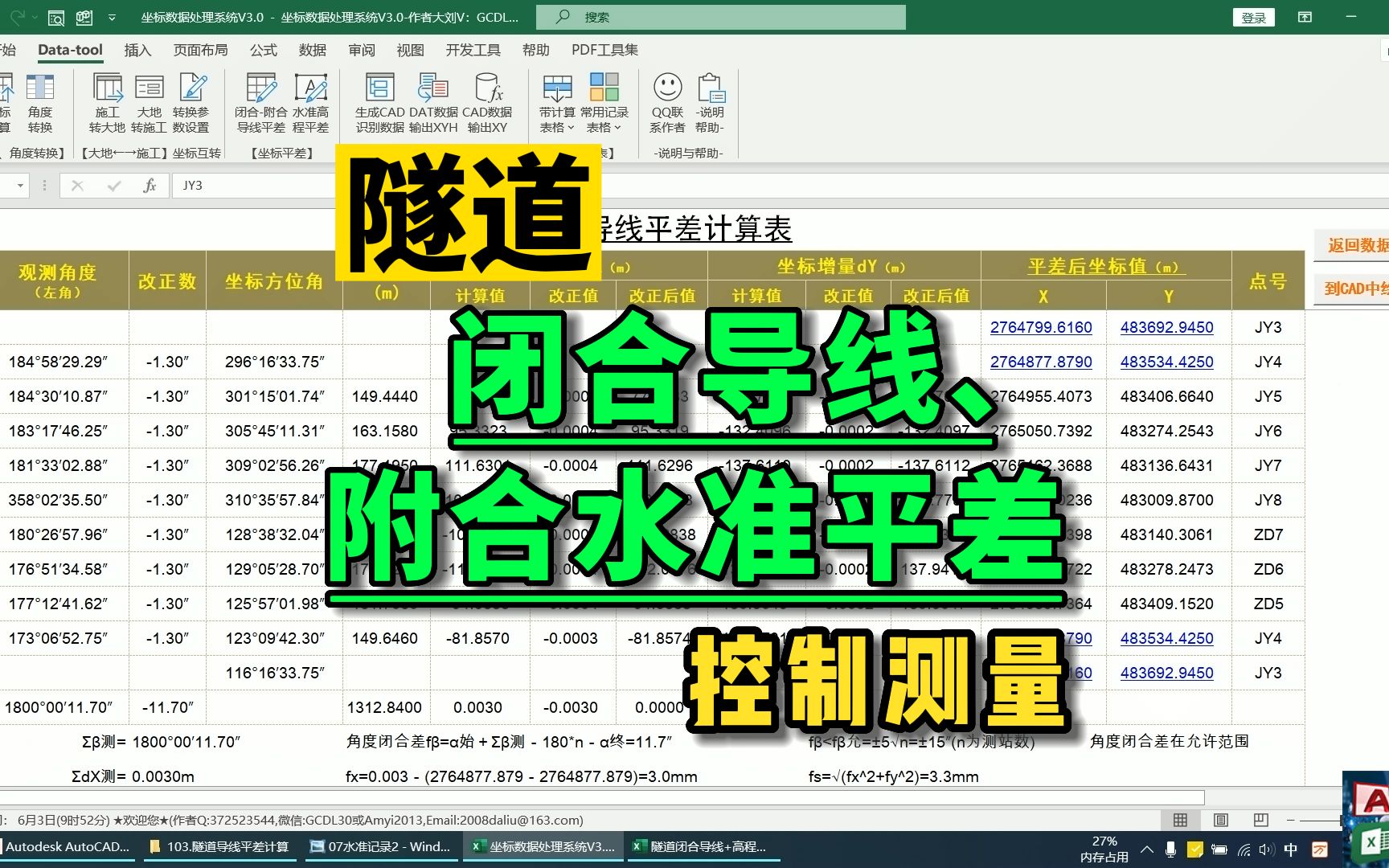Open the Name Box dropdown showing JY3

pos(20,185)
